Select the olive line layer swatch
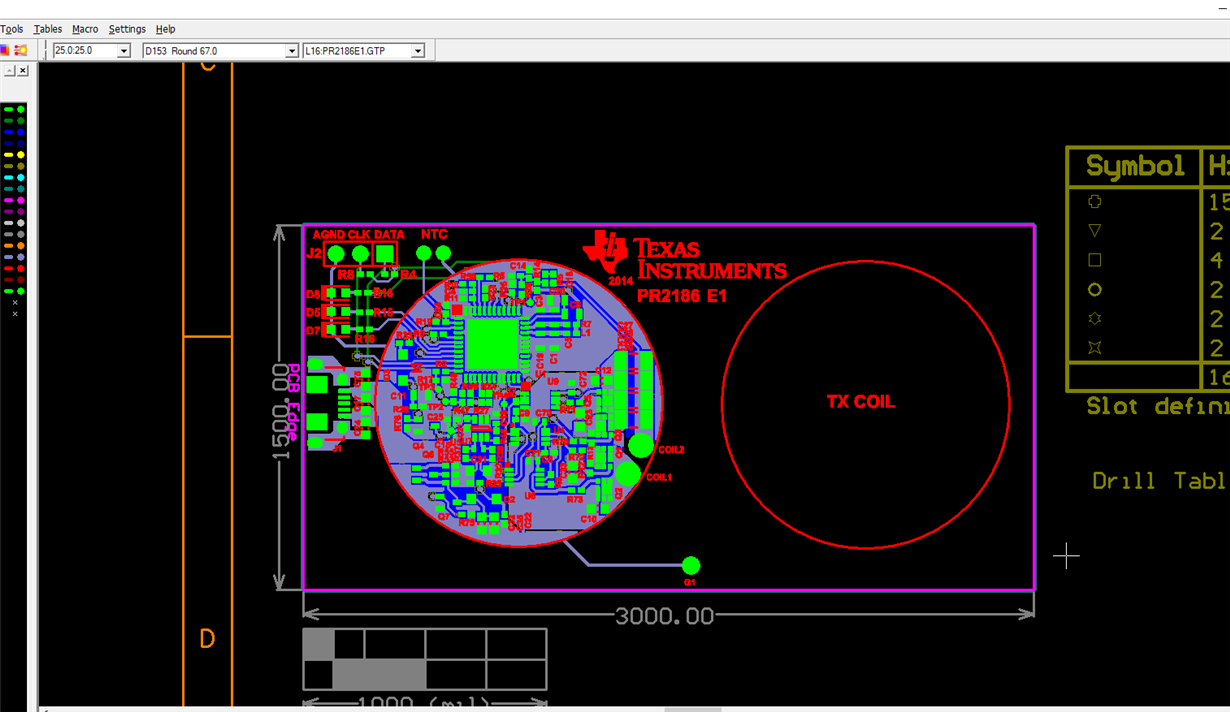Screen dimensions: 1230x712 [x=8, y=166]
